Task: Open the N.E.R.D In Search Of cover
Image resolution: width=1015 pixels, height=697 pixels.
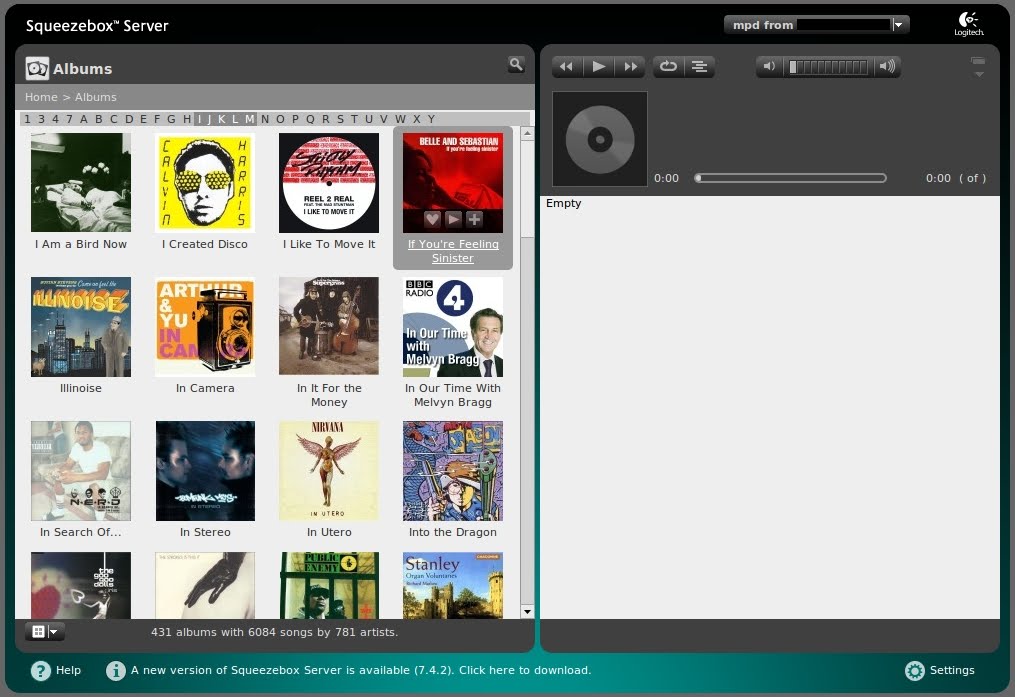Action: point(81,471)
